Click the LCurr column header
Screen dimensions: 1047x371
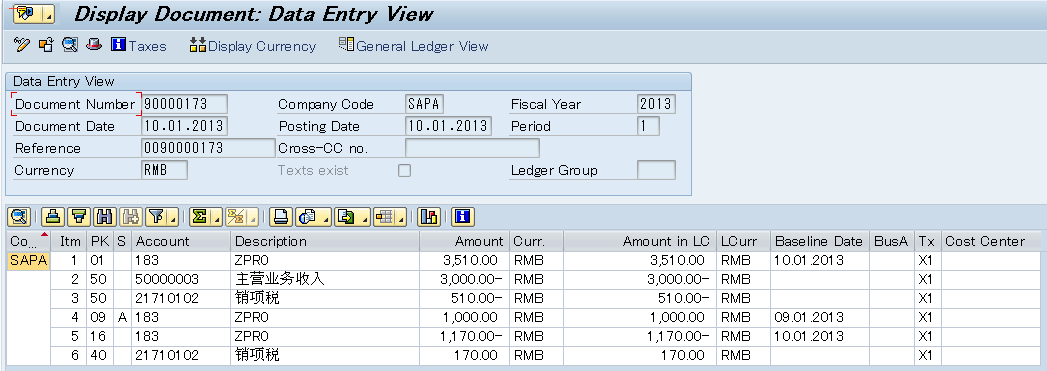(742, 242)
